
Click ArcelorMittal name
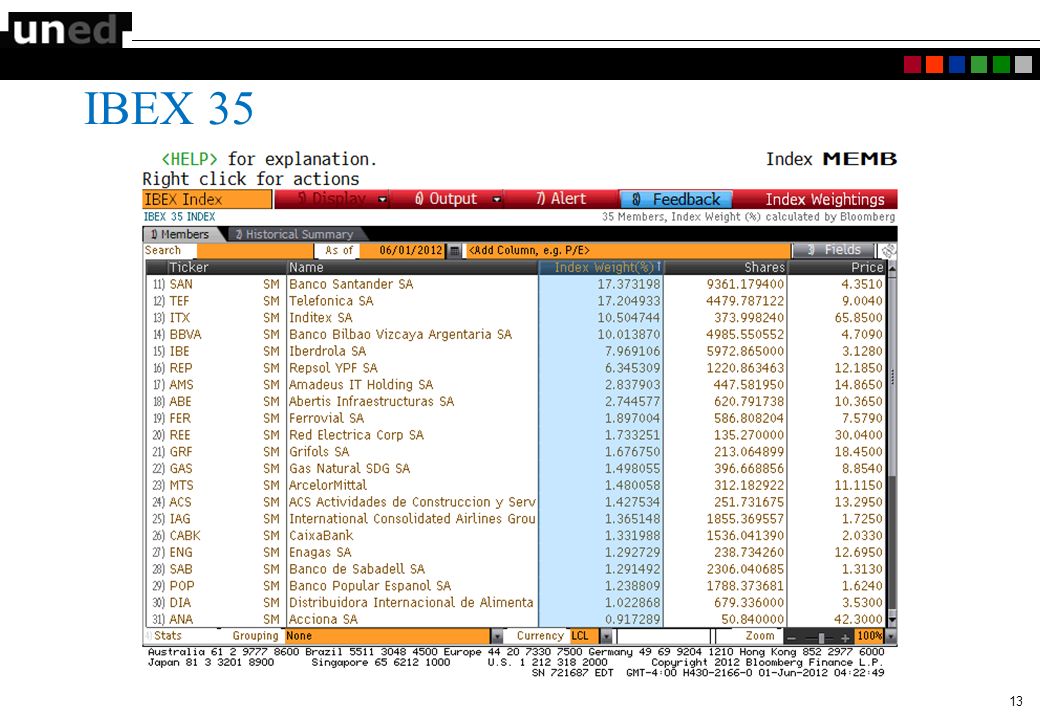328,485
